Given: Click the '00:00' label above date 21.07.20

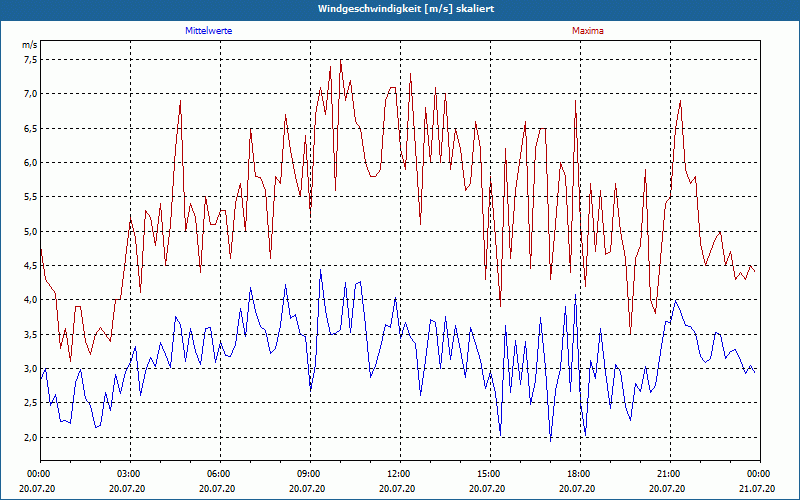Looking at the screenshot, I should (x=760, y=474).
